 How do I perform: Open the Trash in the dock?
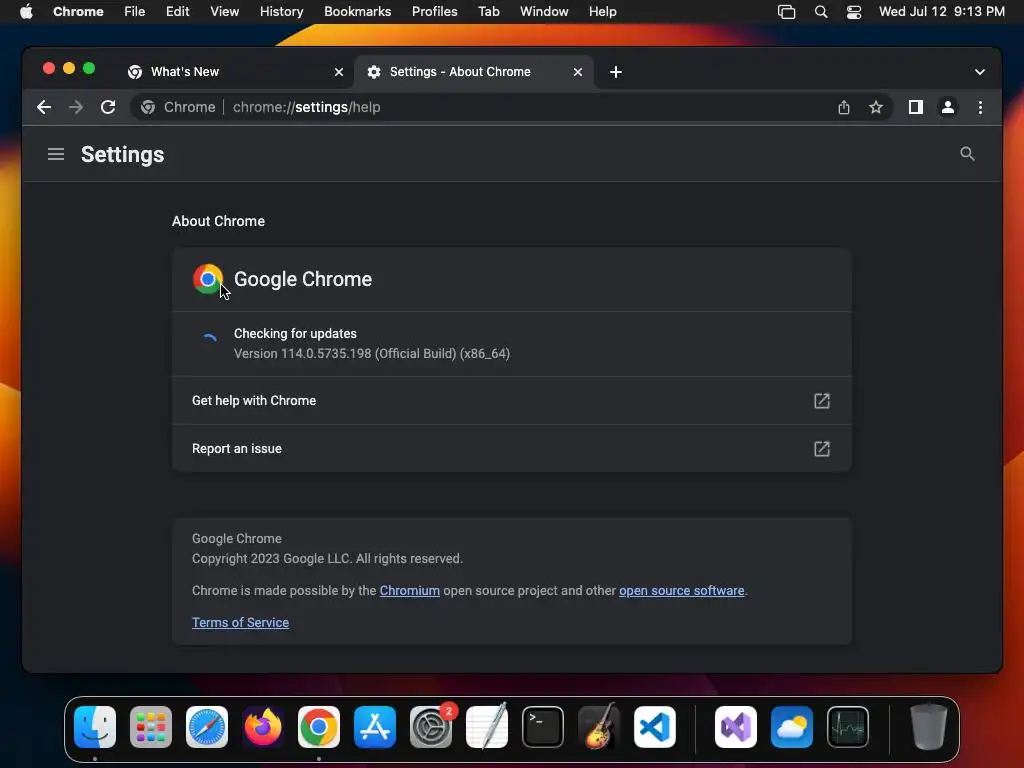pos(928,727)
